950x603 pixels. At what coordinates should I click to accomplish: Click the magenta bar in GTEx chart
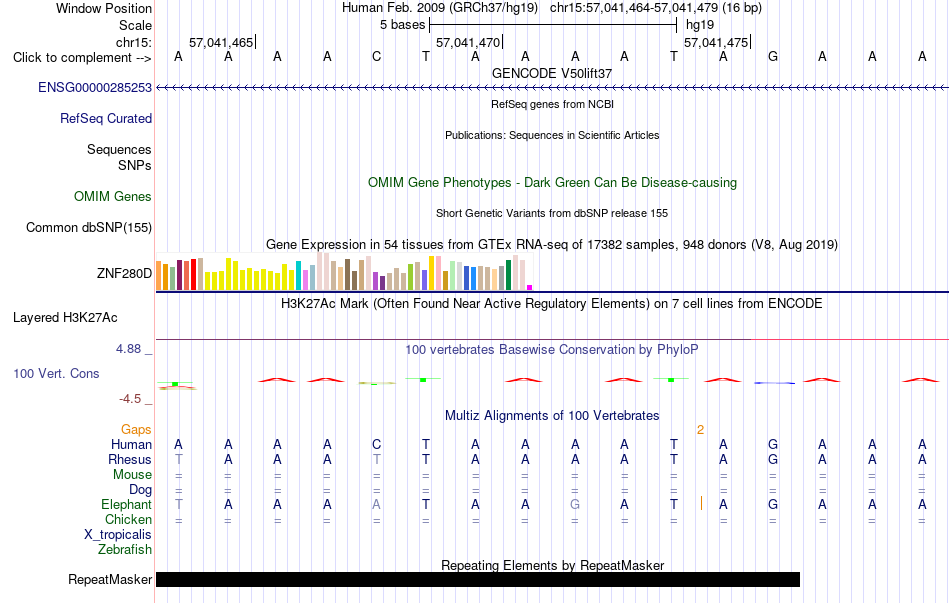pyautogui.click(x=530, y=287)
